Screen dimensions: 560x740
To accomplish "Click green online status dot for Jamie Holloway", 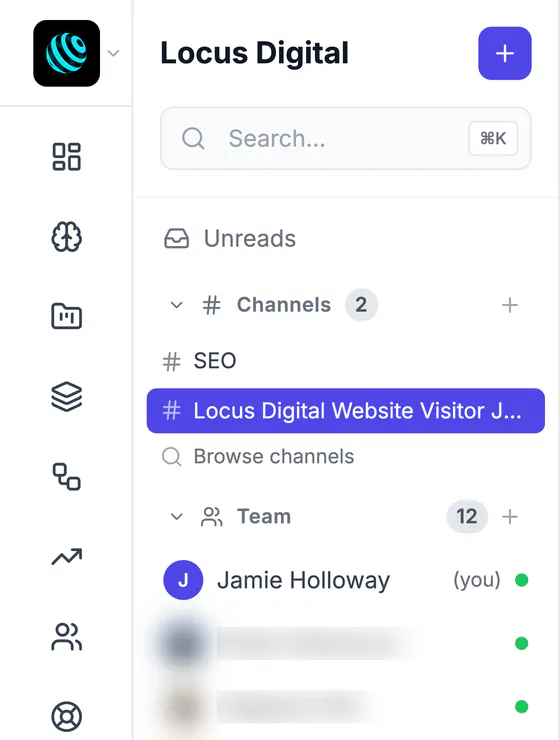I will click(x=521, y=580).
